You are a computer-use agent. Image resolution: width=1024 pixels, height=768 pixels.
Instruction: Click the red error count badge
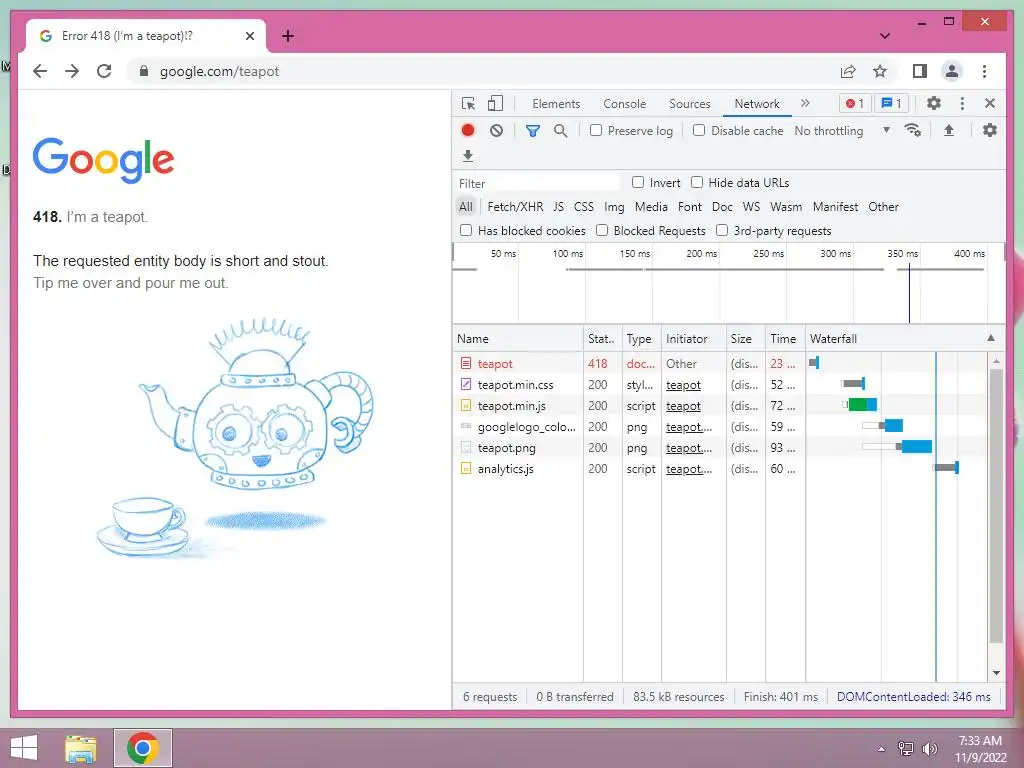click(855, 103)
